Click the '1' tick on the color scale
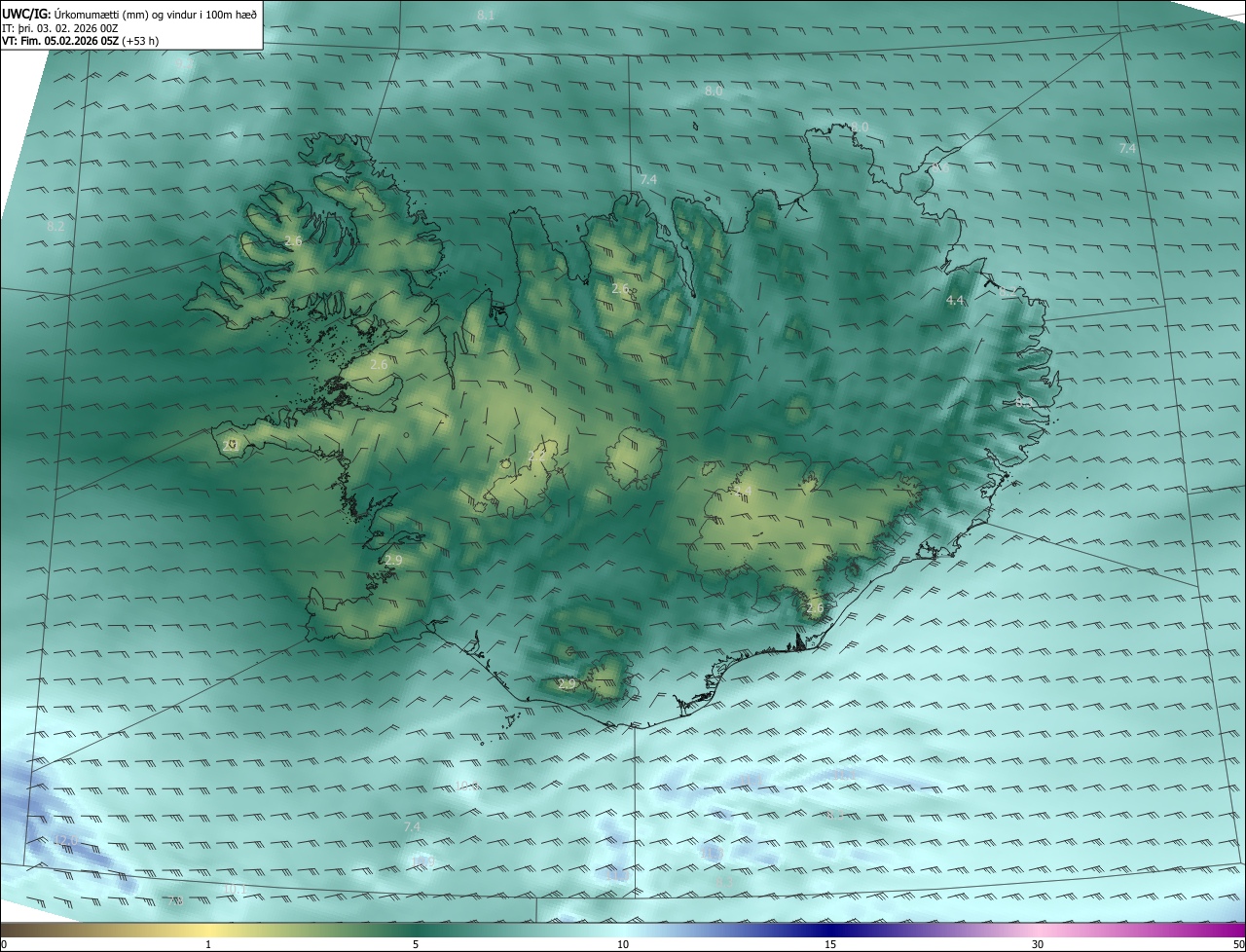The height and width of the screenshot is (952, 1246). coord(209,944)
